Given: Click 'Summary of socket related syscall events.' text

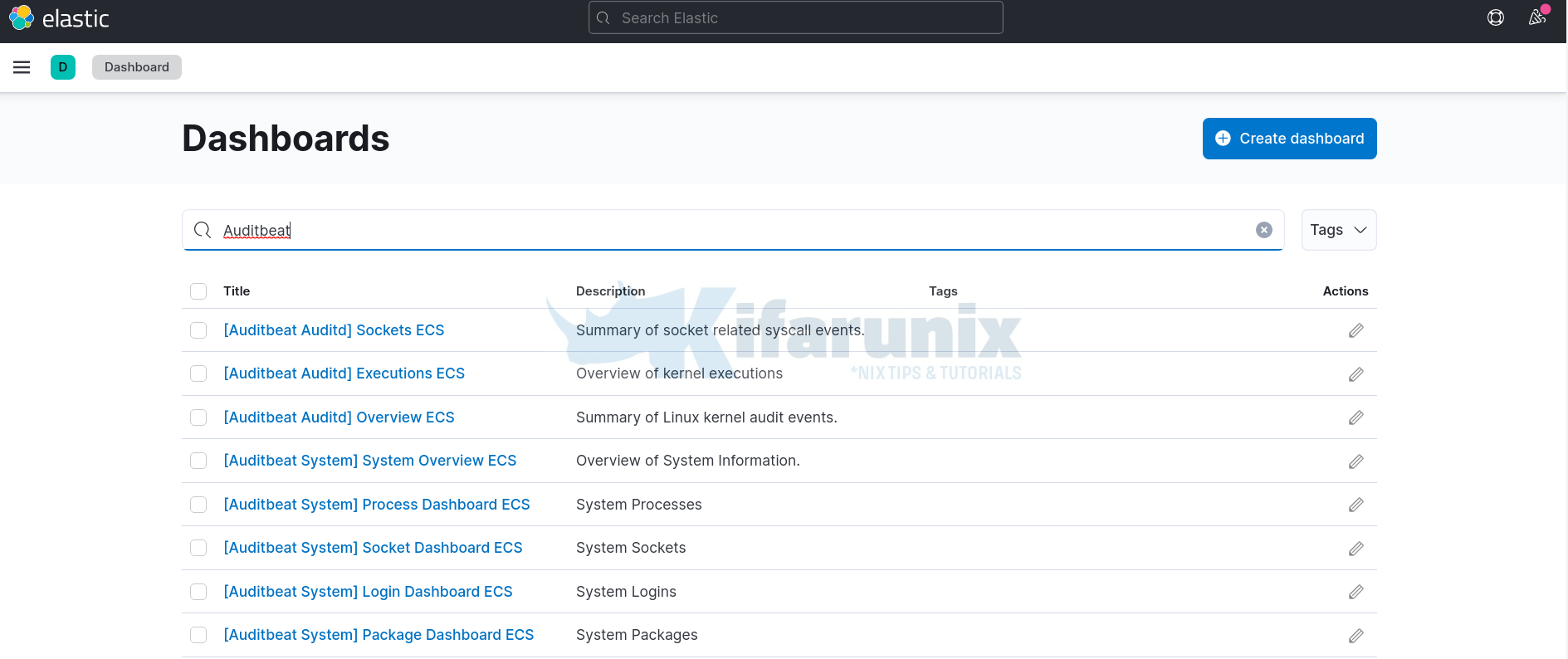Looking at the screenshot, I should pos(720,330).
